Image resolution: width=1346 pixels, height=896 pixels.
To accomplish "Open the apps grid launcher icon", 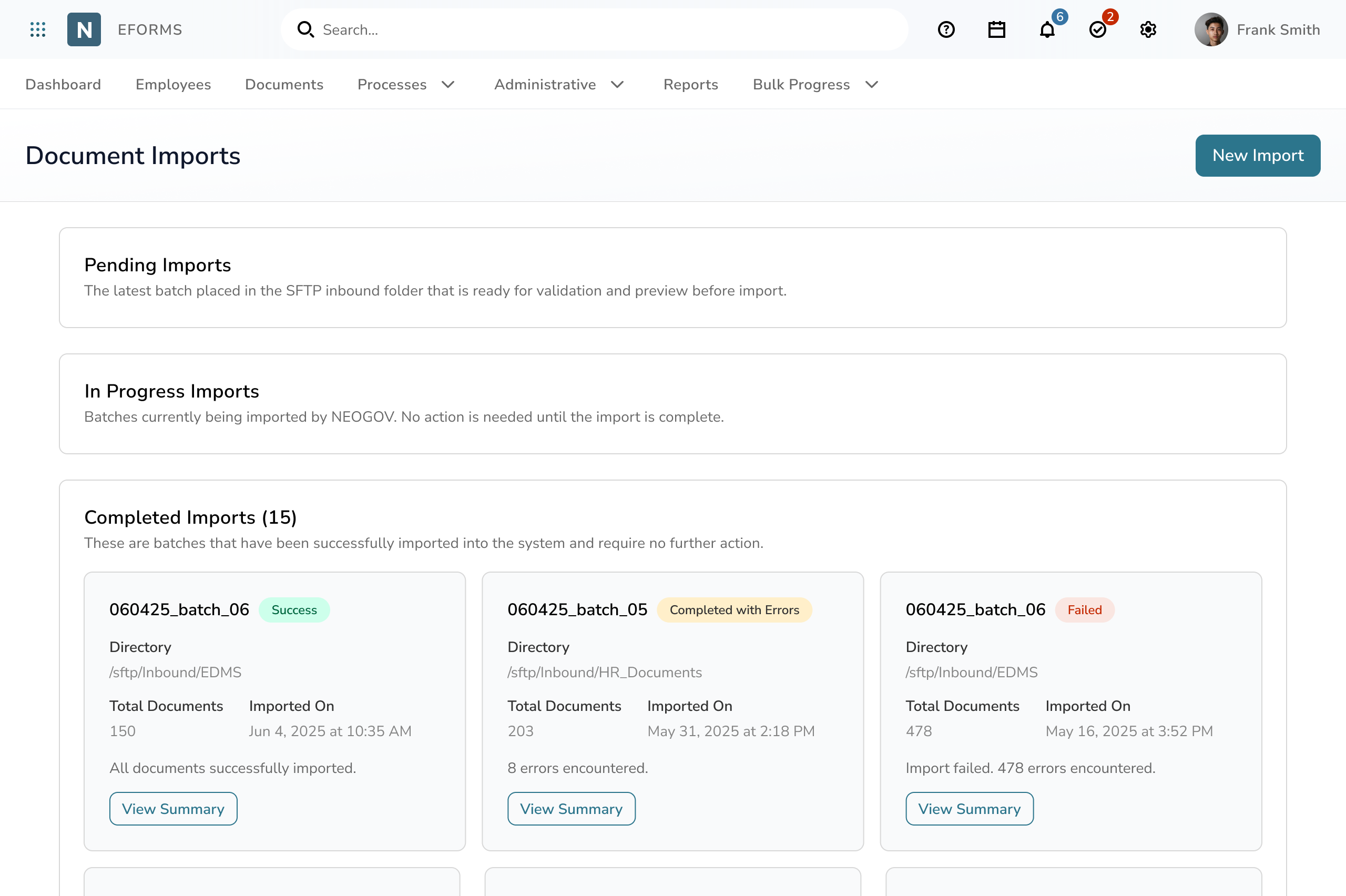I will (x=38, y=30).
